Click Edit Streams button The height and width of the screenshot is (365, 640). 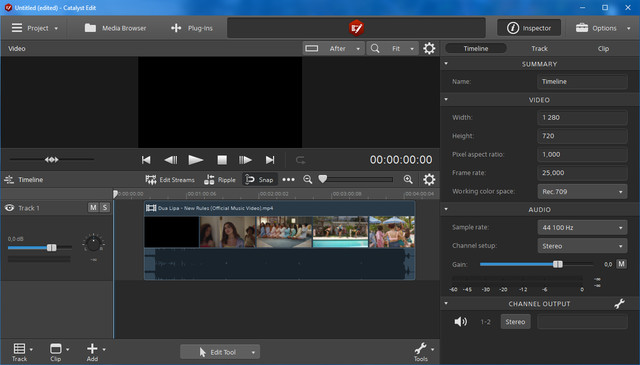tap(170, 180)
